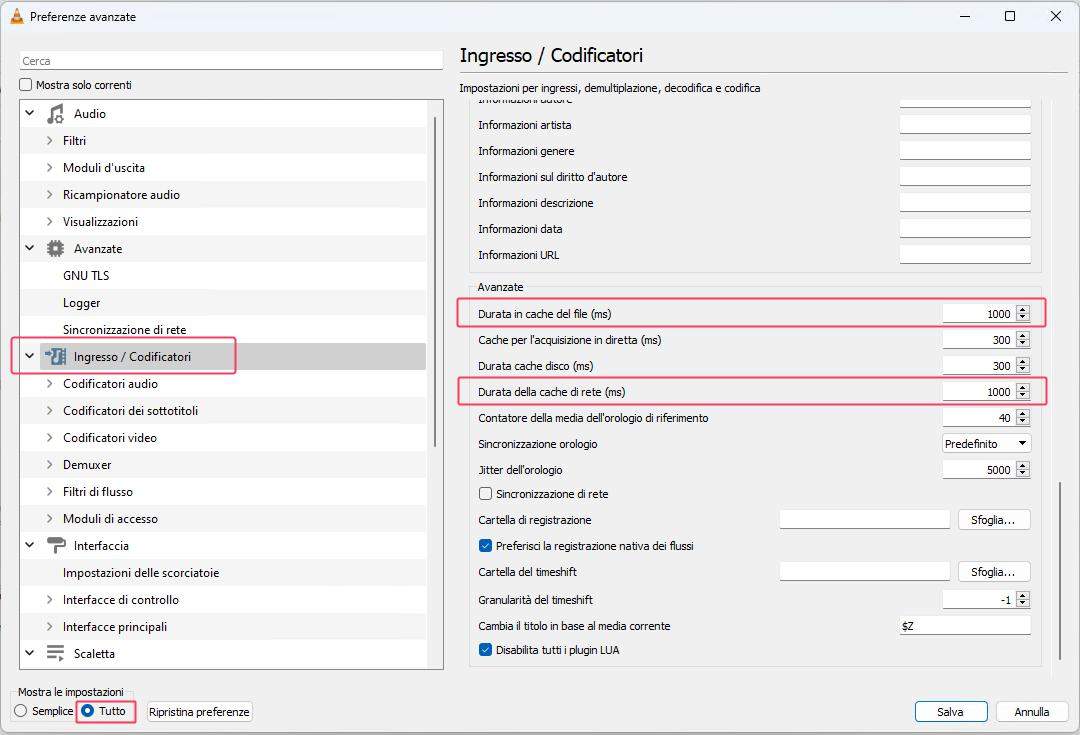Click the Ingresso / Codificatori category icon
1080x735 pixels.
[56, 357]
